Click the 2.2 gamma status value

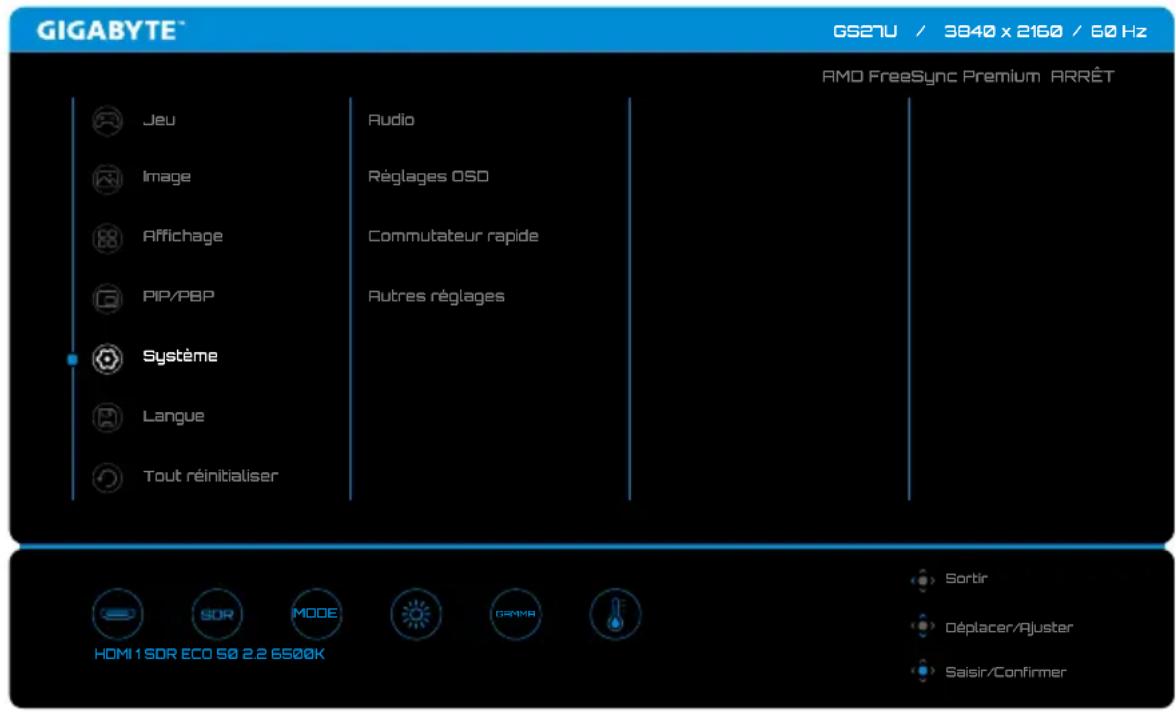tap(254, 654)
